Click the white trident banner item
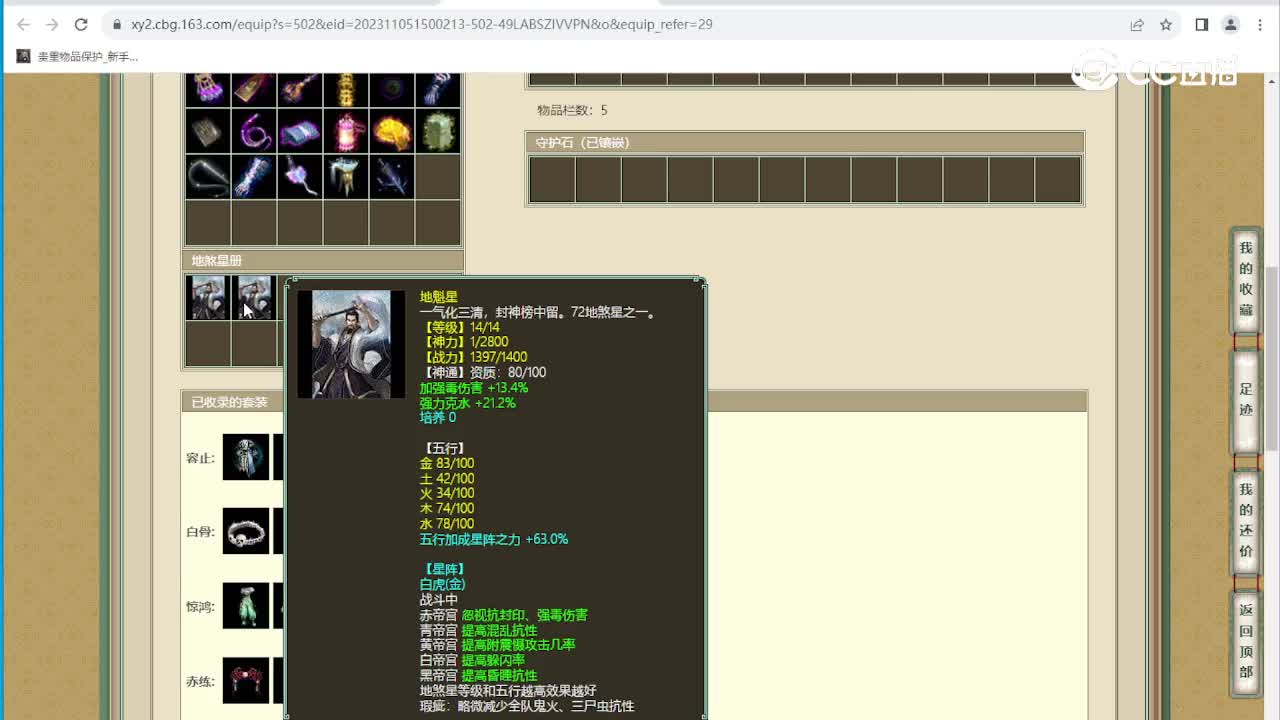 pyautogui.click(x=346, y=177)
